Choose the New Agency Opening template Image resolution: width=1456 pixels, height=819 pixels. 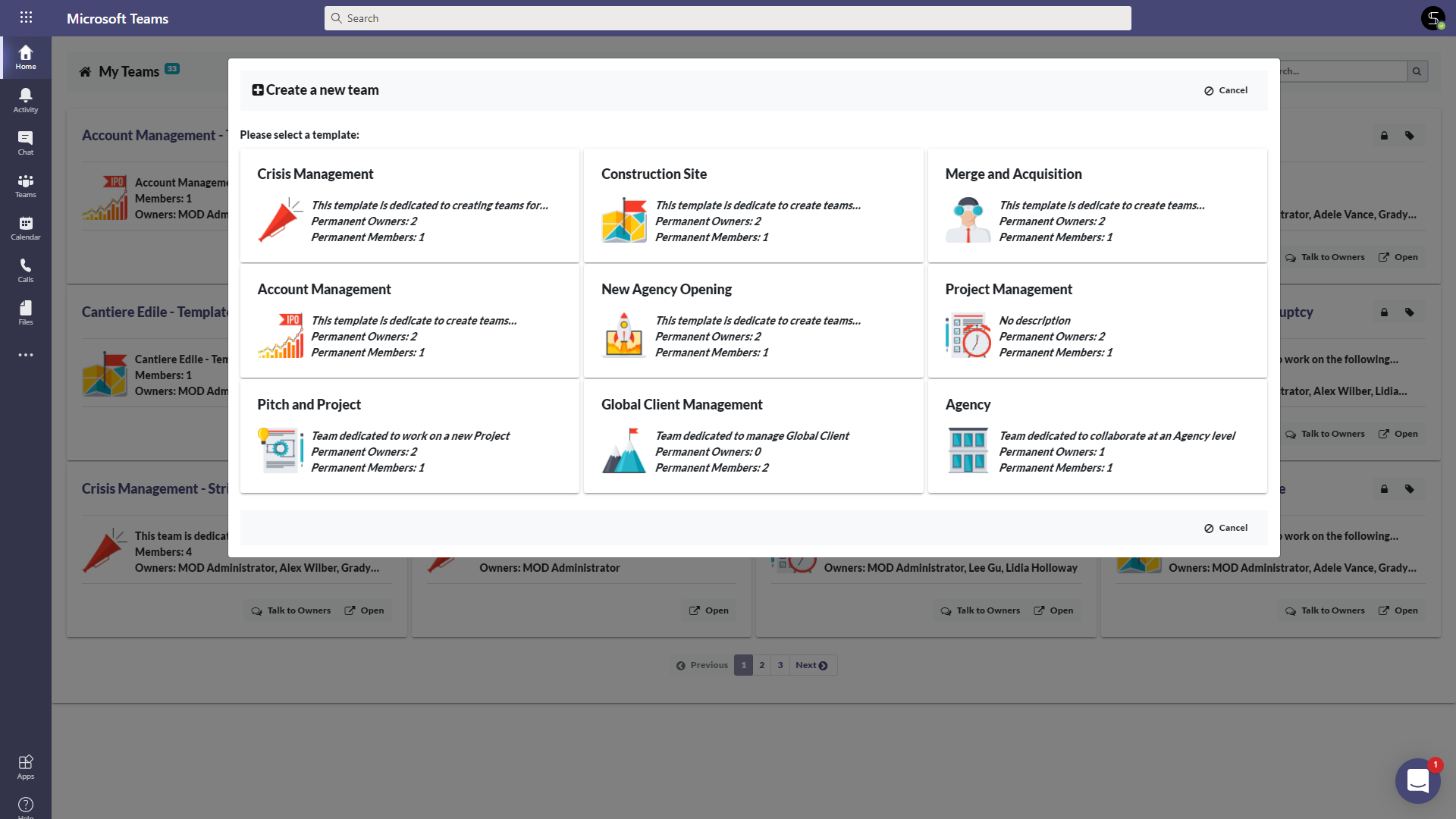pos(754,321)
